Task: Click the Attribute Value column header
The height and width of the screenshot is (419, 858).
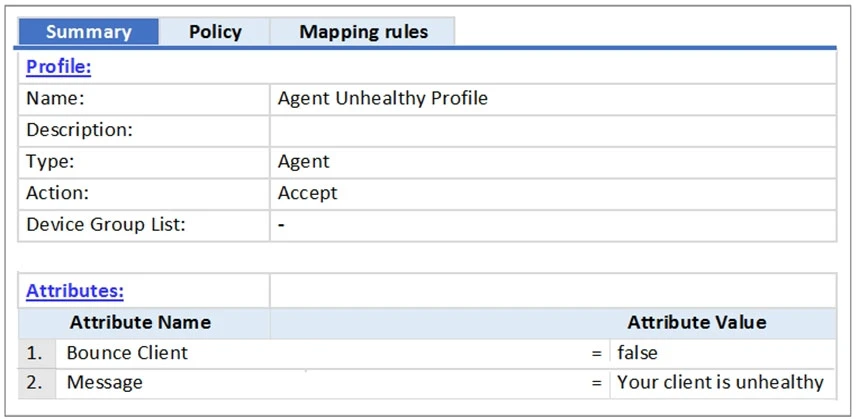Action: coord(696,322)
